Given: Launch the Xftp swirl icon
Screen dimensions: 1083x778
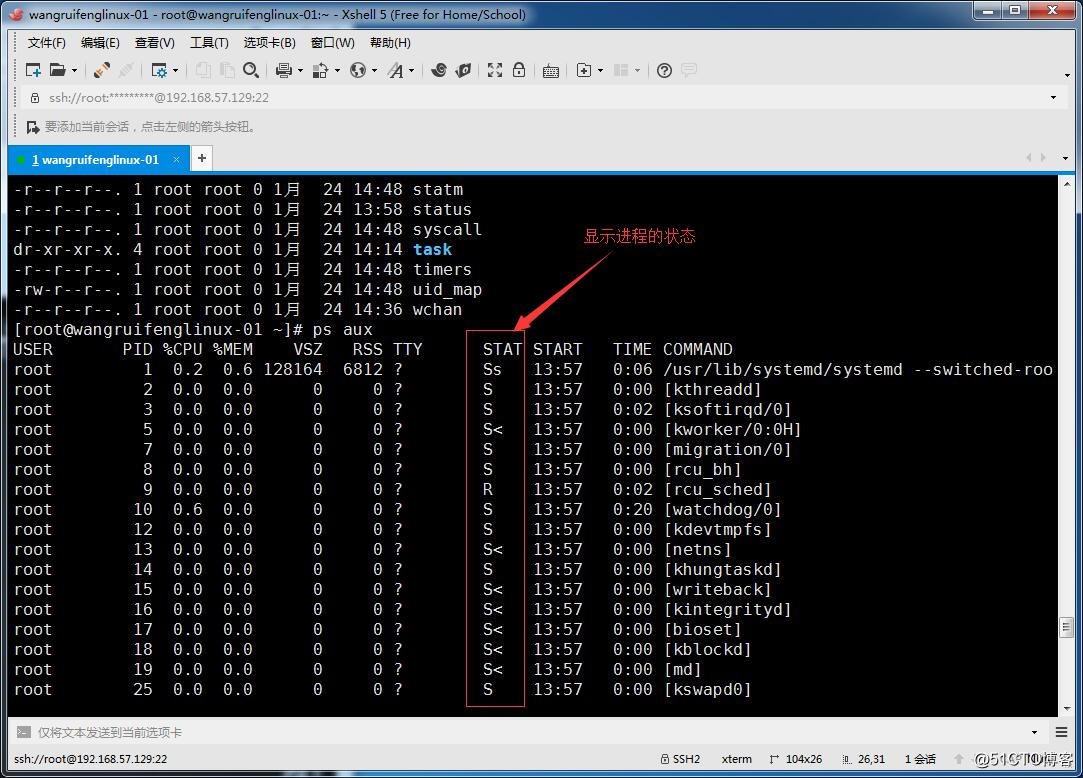Looking at the screenshot, I should coord(439,70).
